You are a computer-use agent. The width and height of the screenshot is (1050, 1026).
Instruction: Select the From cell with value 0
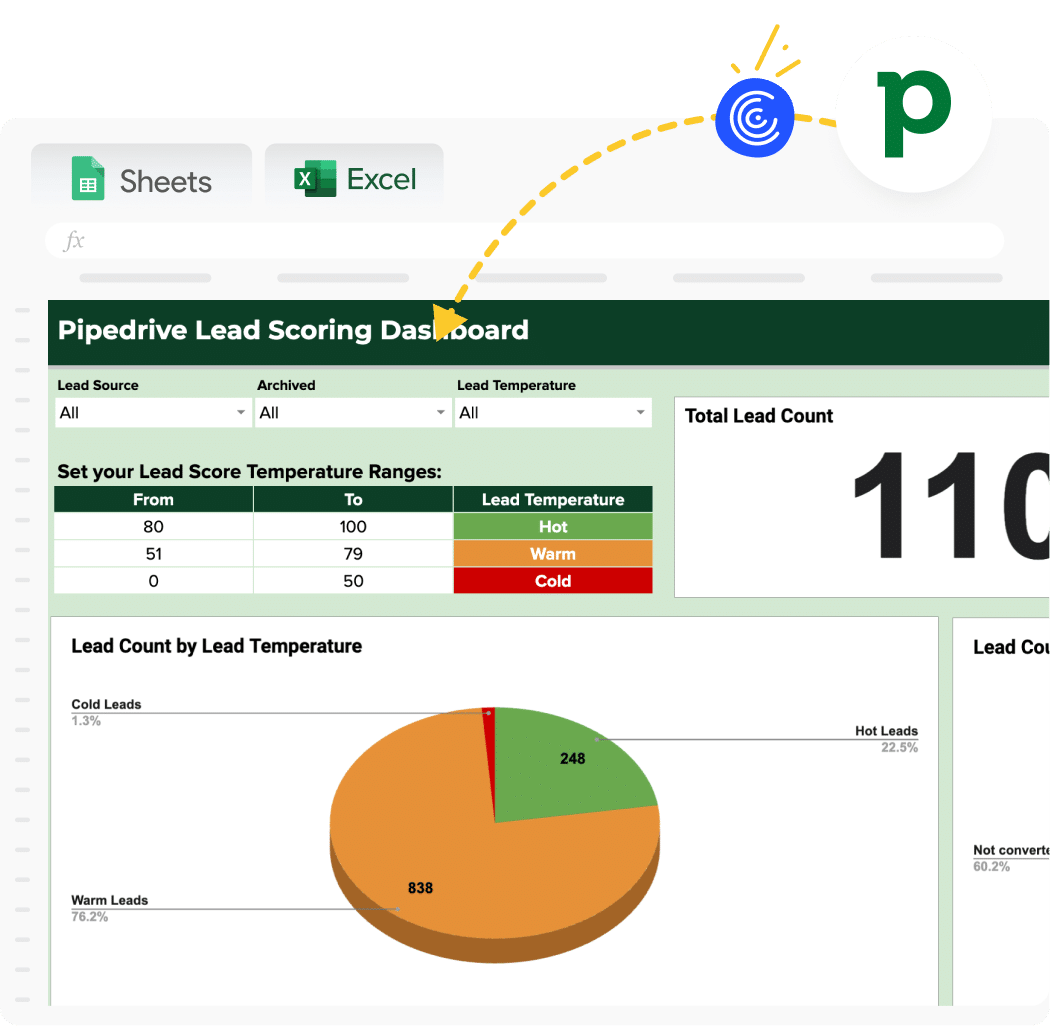point(153,581)
